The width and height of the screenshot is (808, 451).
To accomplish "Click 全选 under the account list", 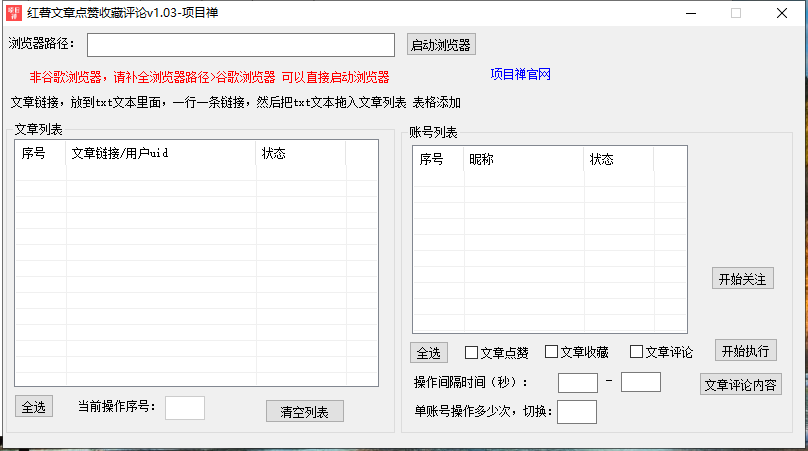I will coord(429,353).
